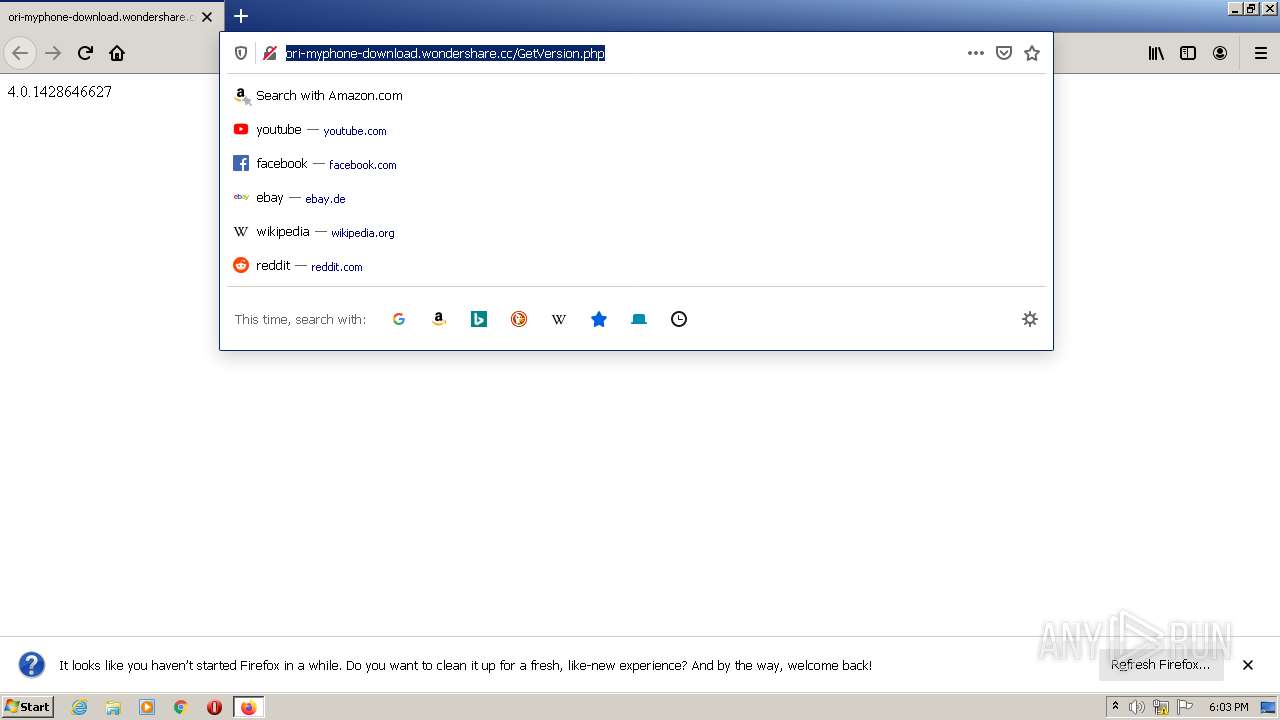Dismiss the Firefox refresh notification
This screenshot has height=720, width=1280.
[1248, 665]
